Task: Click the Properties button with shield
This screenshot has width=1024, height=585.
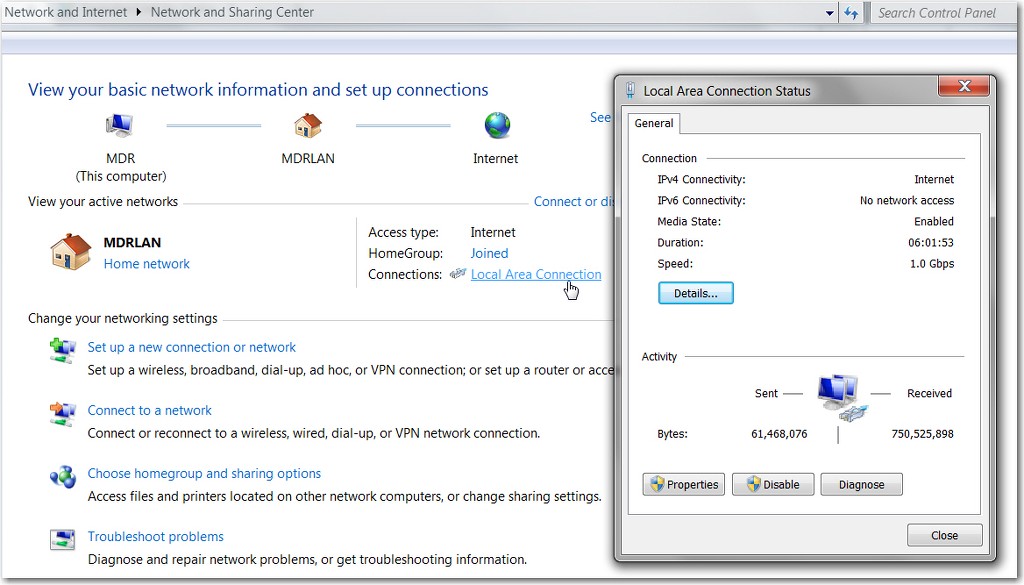Action: tap(684, 484)
